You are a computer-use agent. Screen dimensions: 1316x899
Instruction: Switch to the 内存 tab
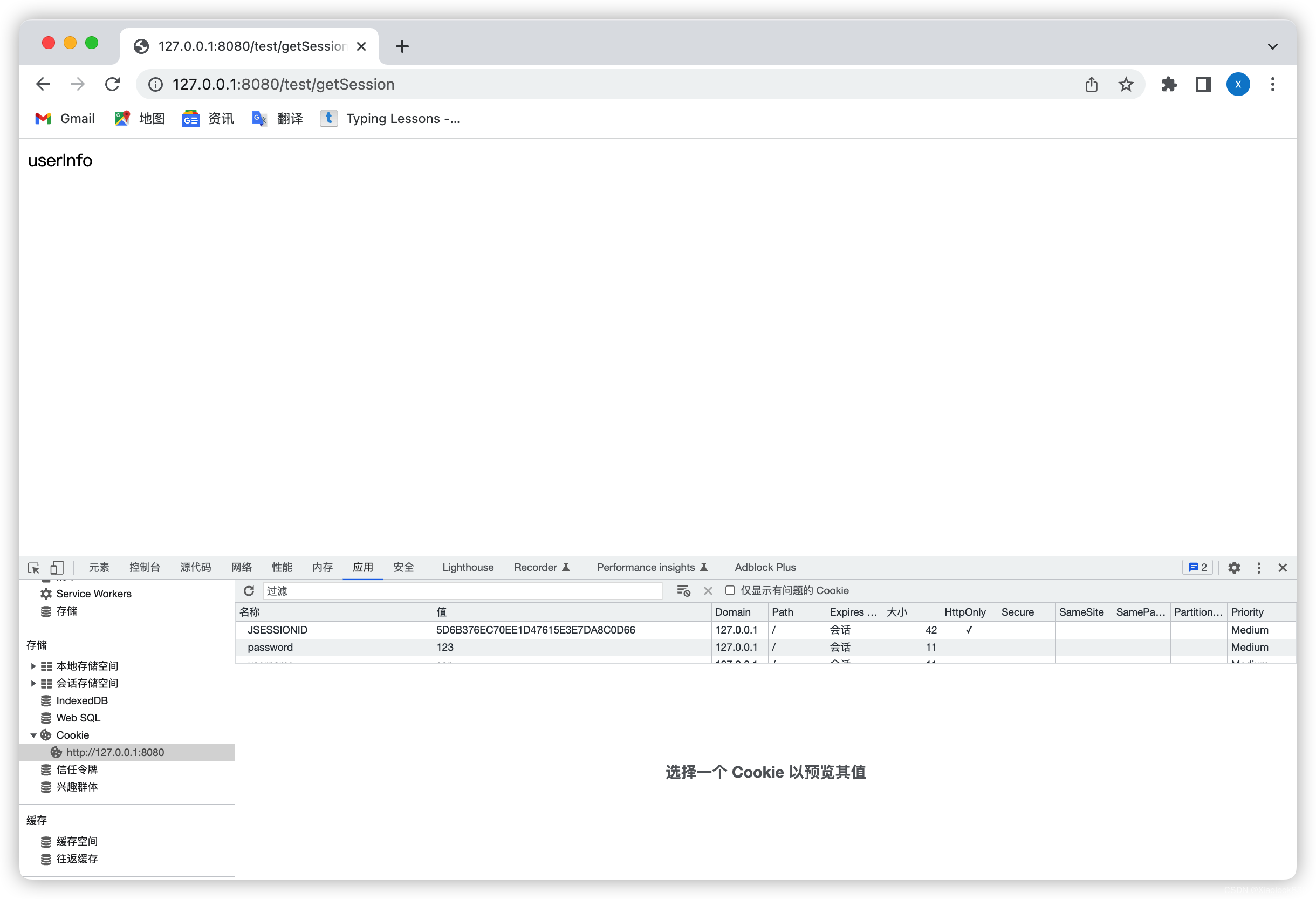pyautogui.click(x=322, y=568)
